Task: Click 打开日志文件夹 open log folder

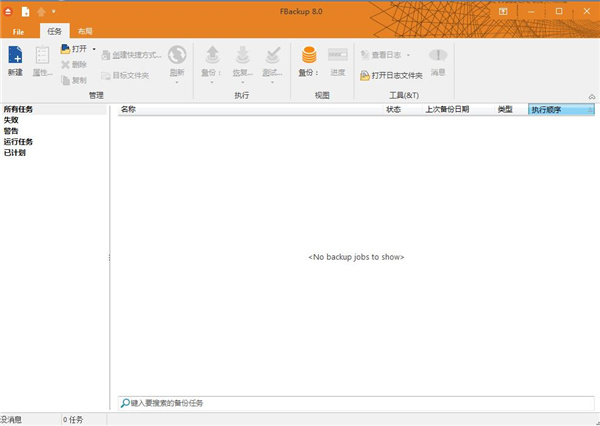Action: 391,75
